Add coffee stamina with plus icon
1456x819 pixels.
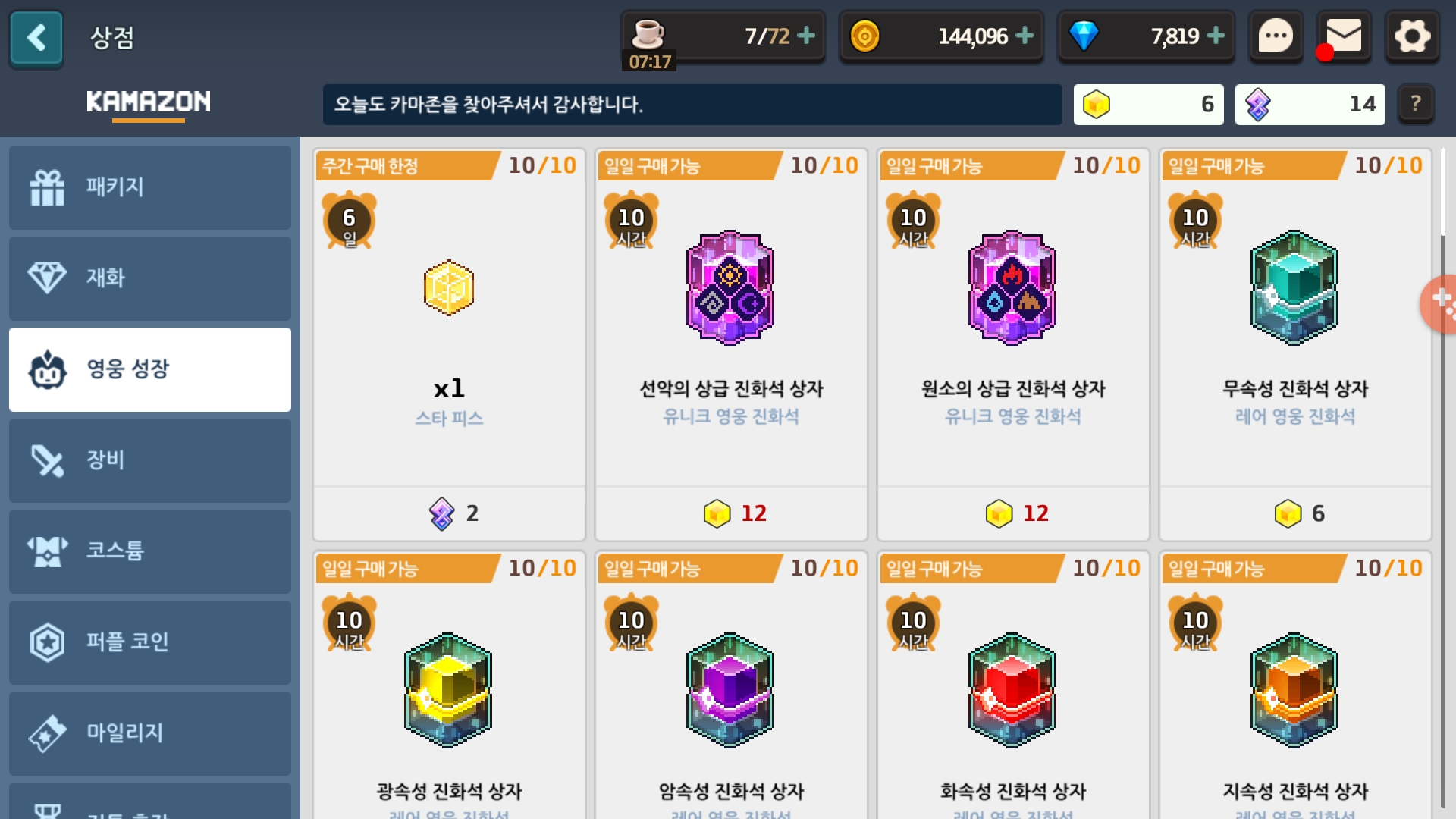coord(807,36)
